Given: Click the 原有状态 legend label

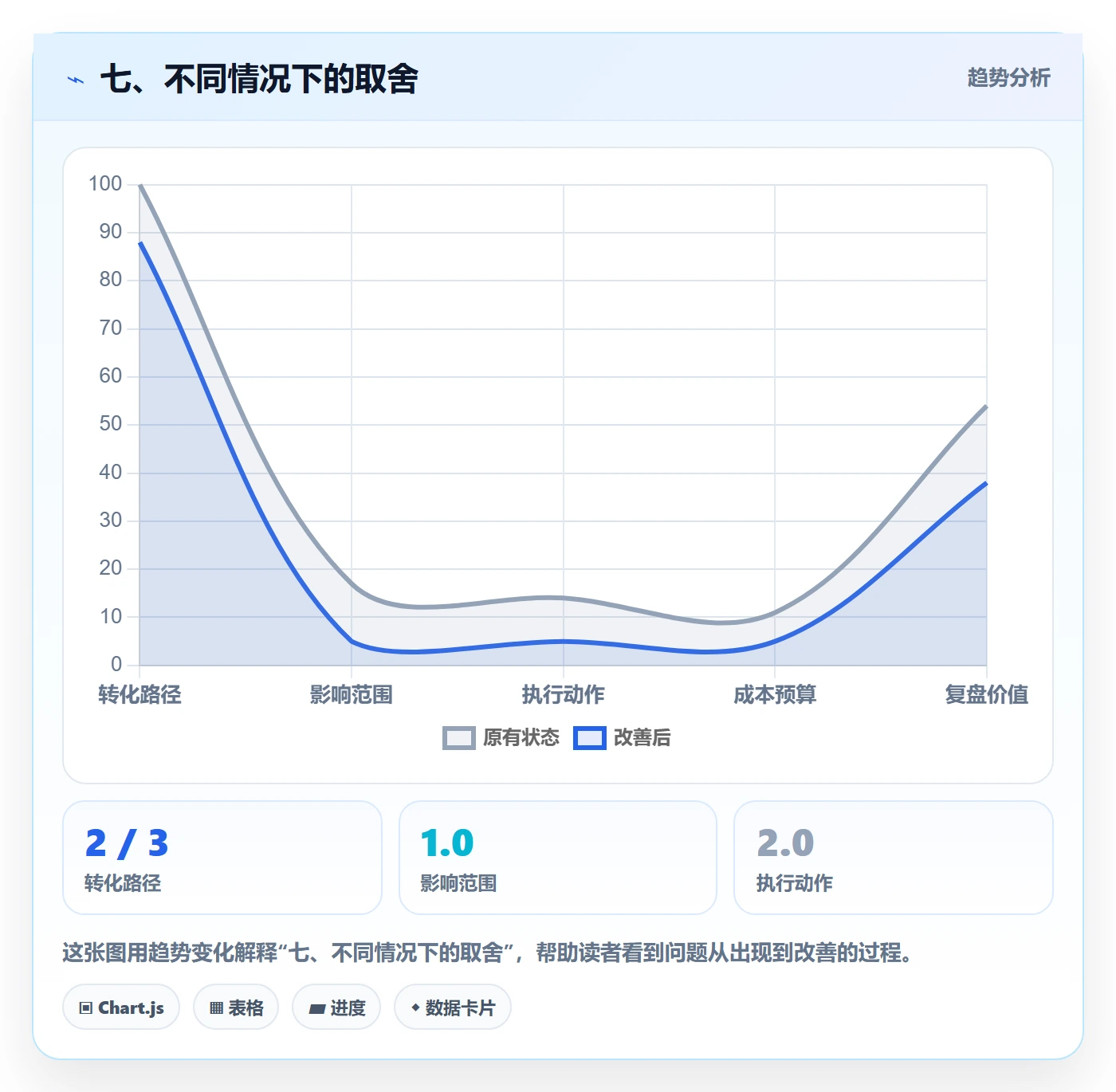Looking at the screenshot, I should (521, 738).
